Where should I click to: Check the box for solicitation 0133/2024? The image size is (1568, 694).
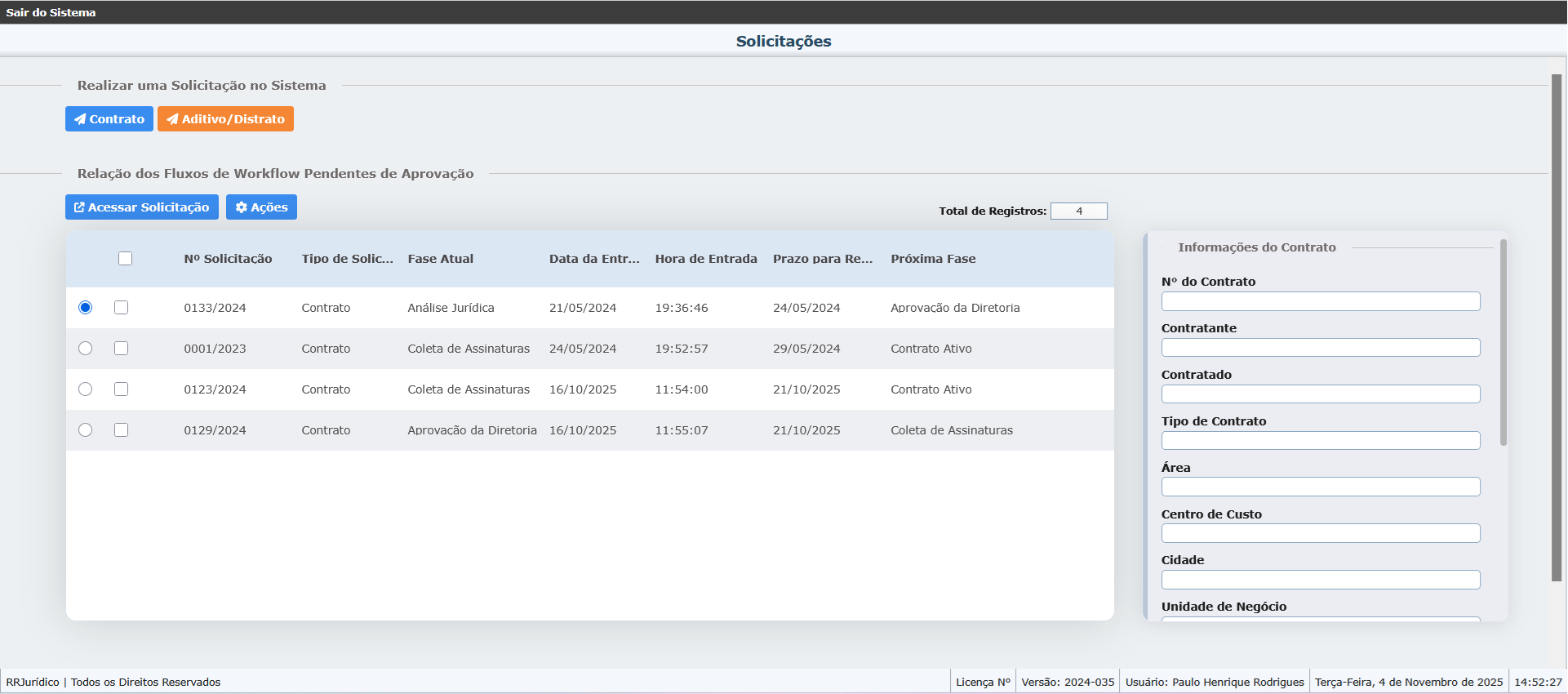tap(122, 308)
